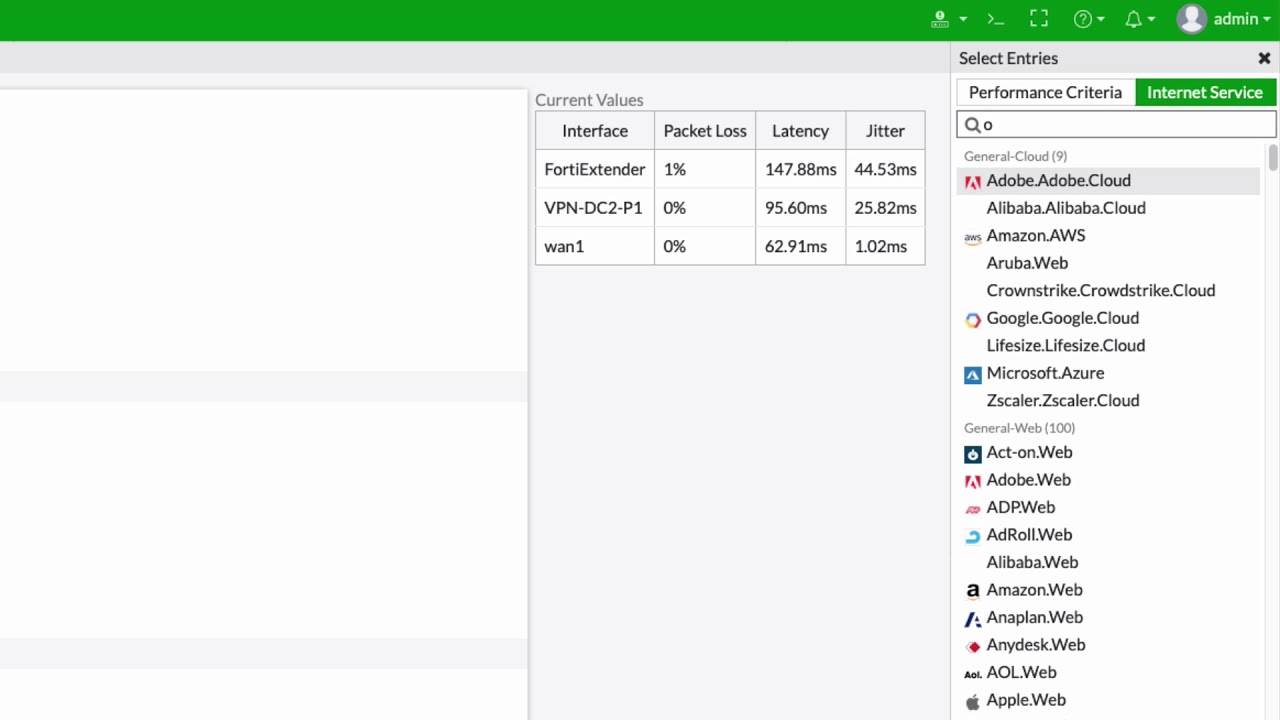Viewport: 1280px width, 720px height.
Task: Click the Current Values heading
Action: coord(589,100)
